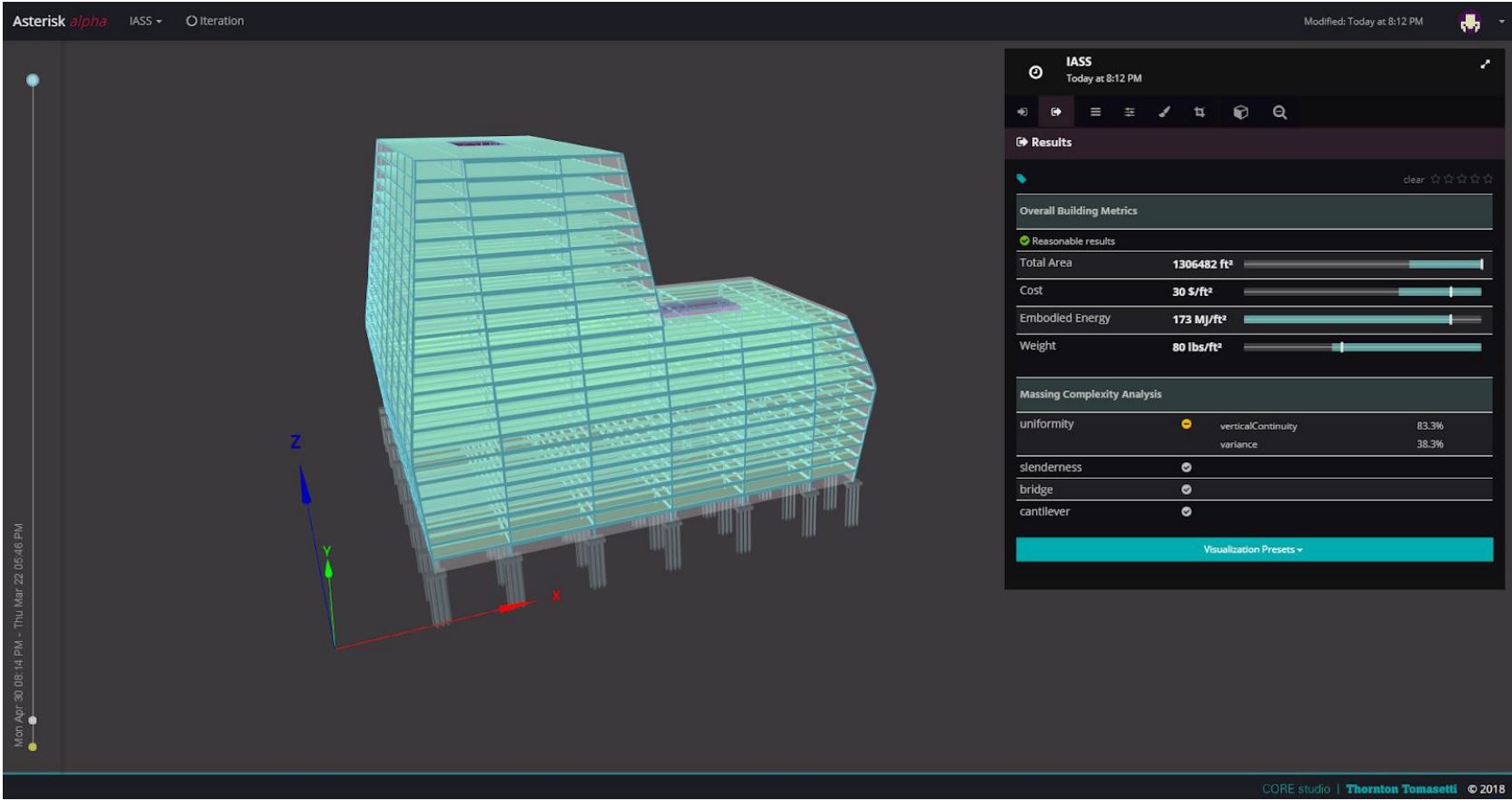Open the Inputs tab icon
Screen dimensions: 1512x801
pyautogui.click(x=1022, y=113)
